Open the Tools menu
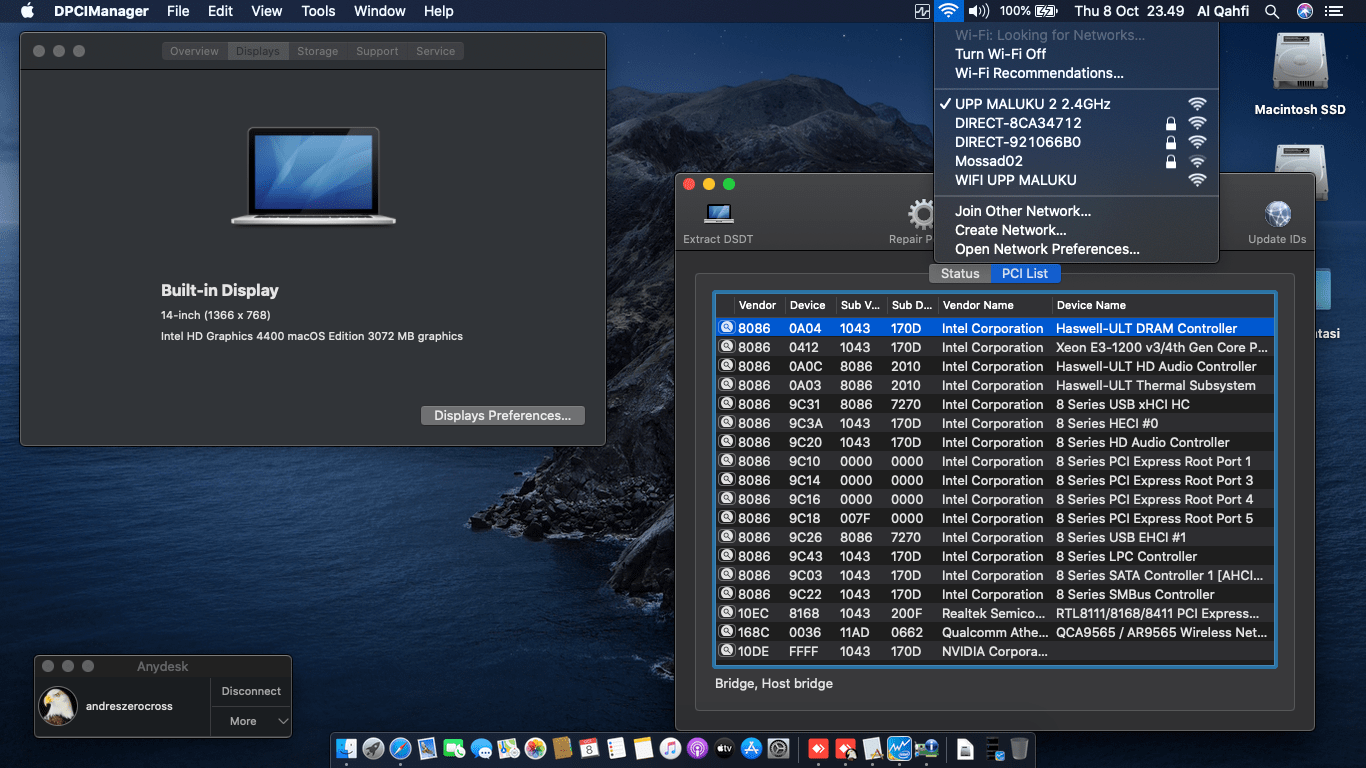 point(317,11)
